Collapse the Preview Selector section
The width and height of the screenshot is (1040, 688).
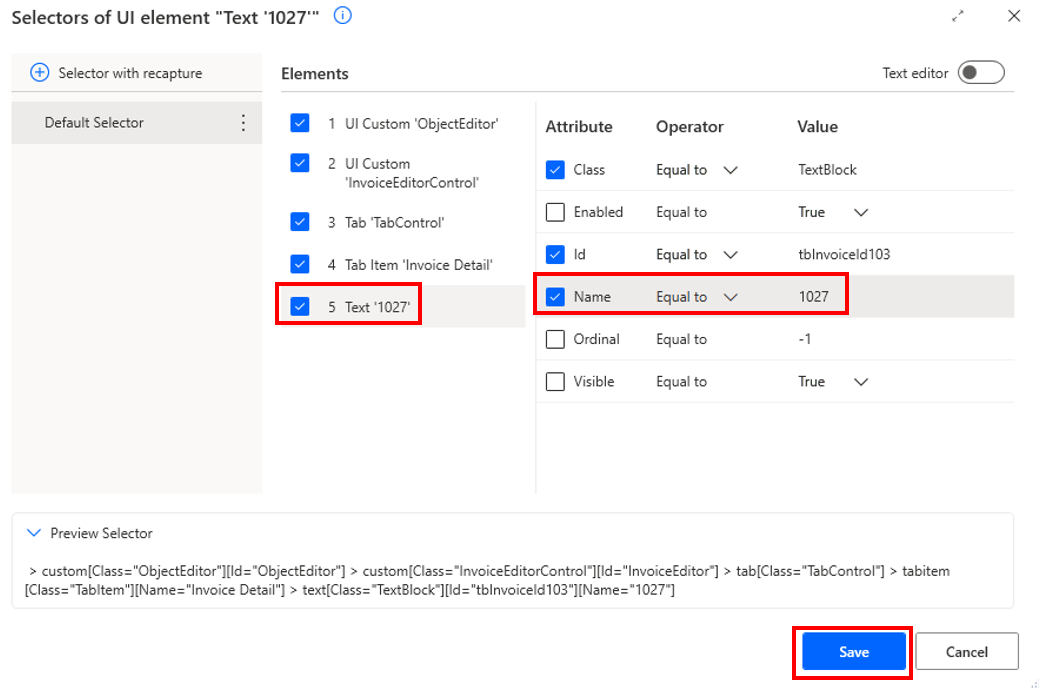pos(34,533)
